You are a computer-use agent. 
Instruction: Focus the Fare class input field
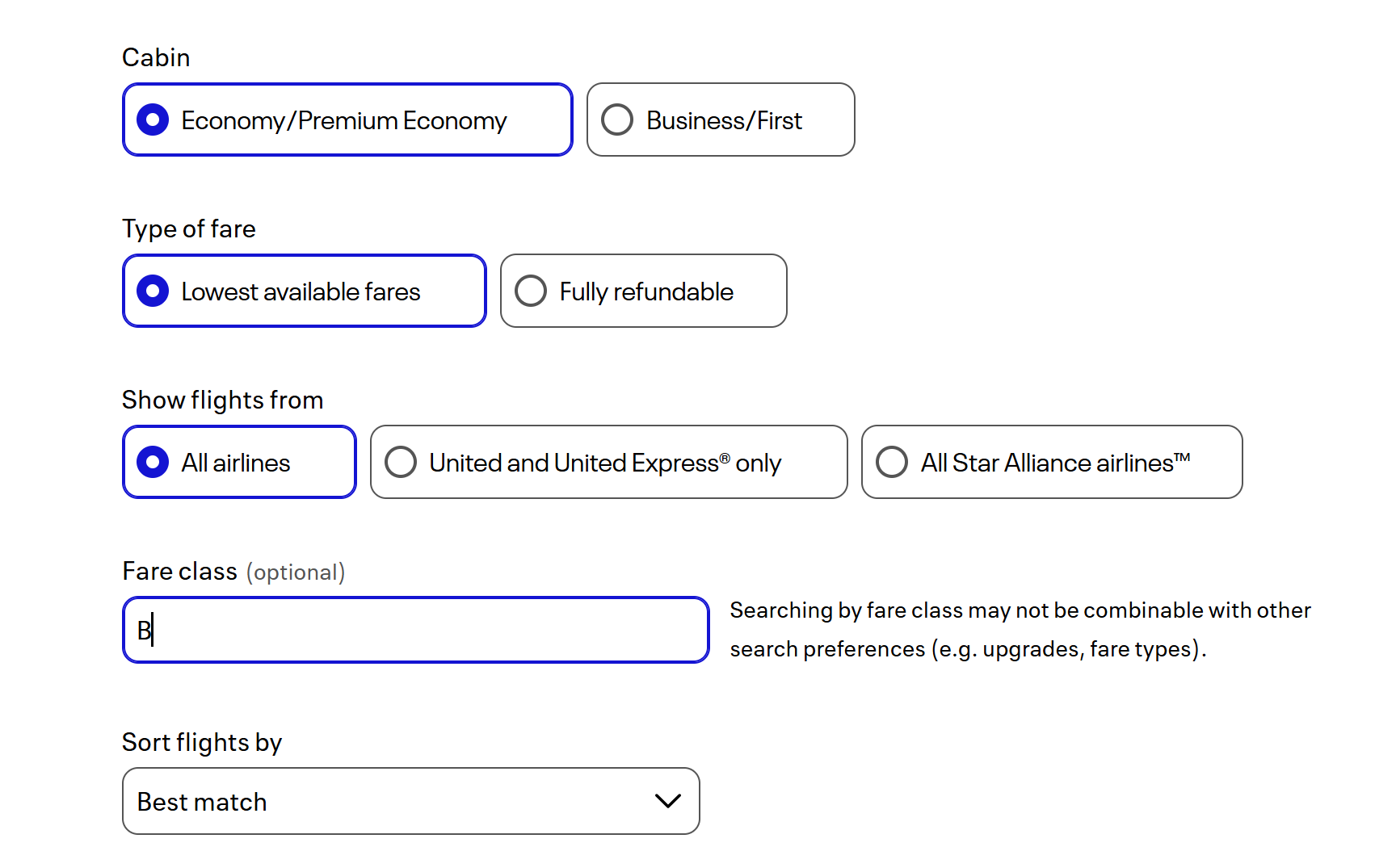pos(415,630)
